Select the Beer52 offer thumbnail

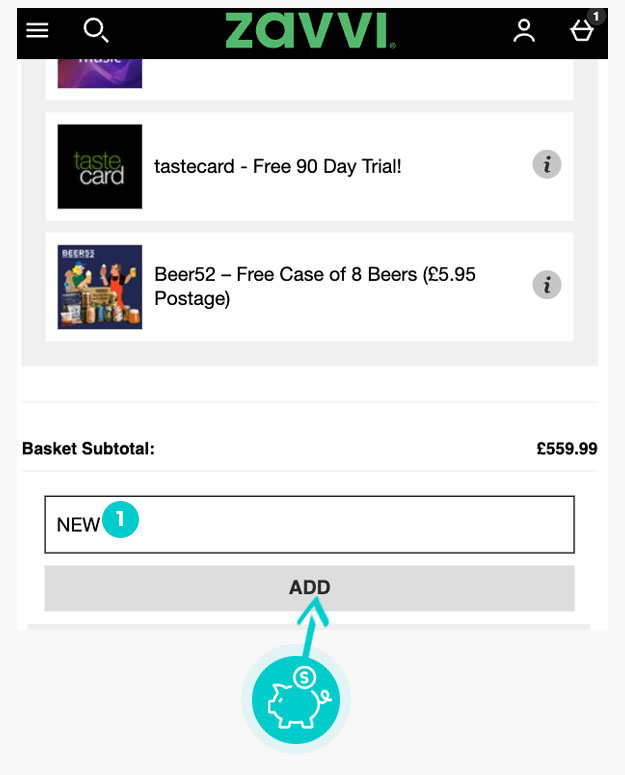point(100,287)
